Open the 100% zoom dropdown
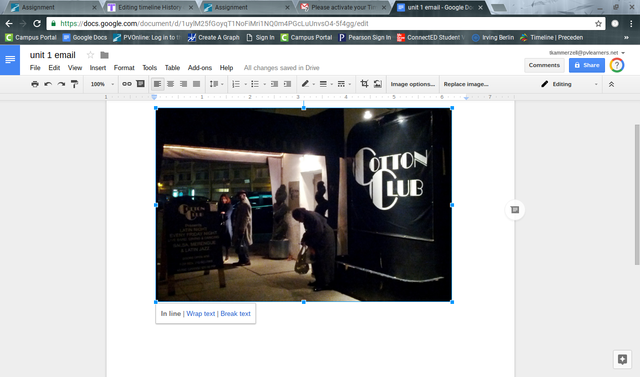 102,84
